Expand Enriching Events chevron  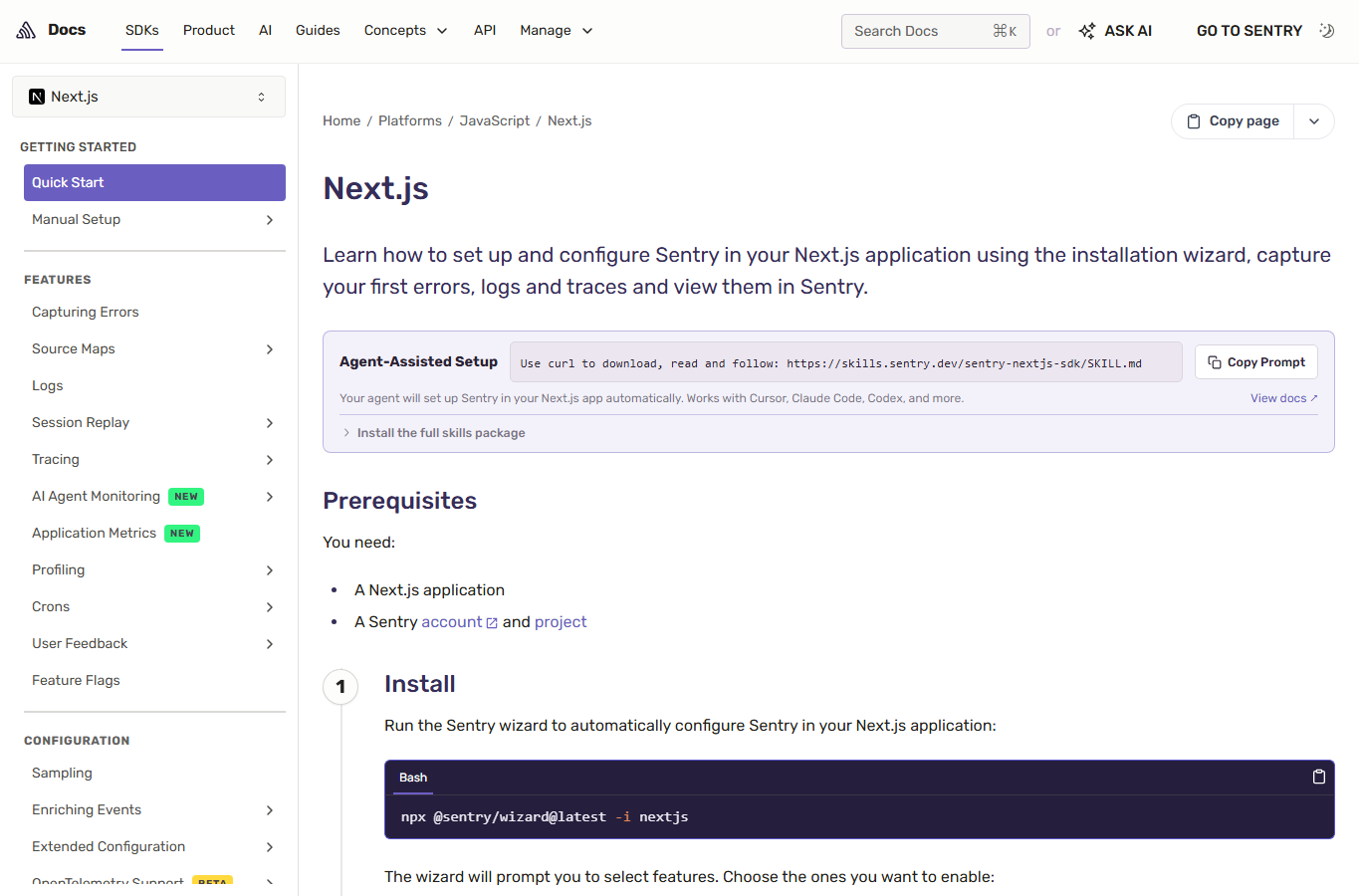(x=270, y=810)
